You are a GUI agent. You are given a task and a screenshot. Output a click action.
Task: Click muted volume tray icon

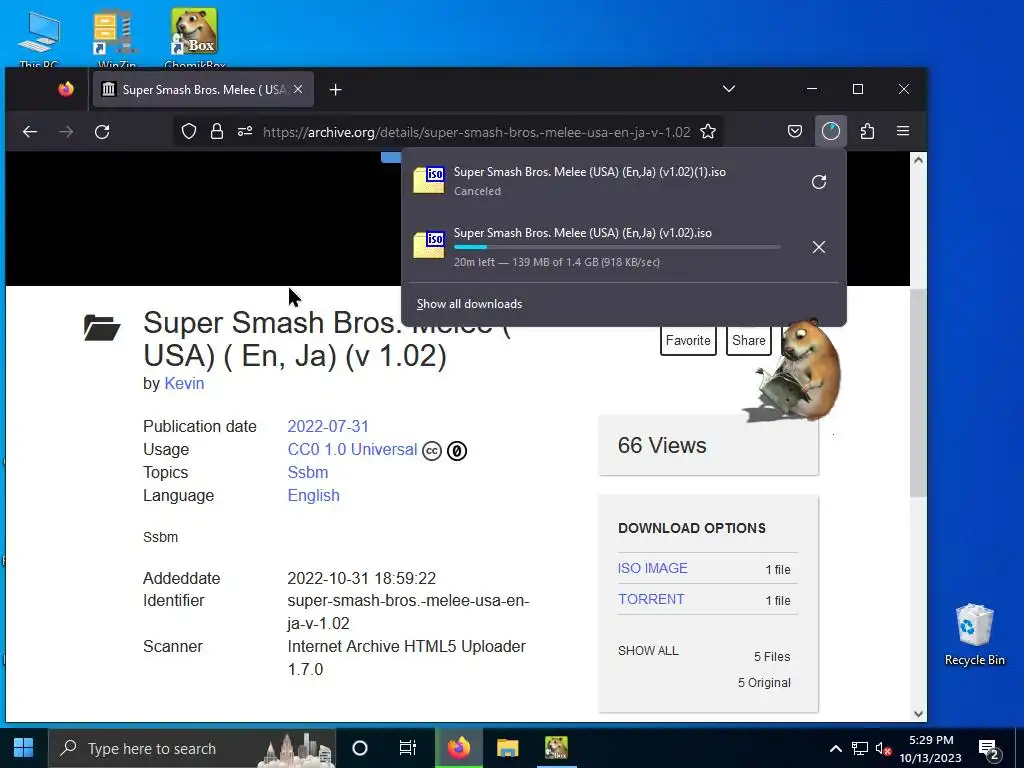coord(883,748)
